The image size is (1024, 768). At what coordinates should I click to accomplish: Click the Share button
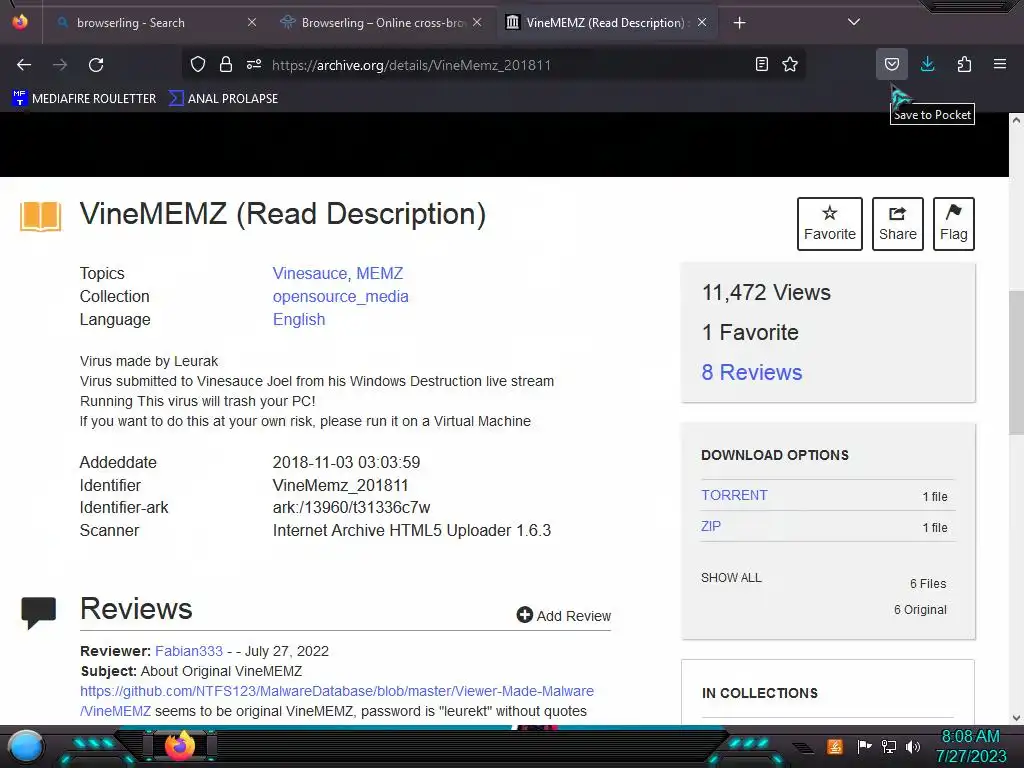pyautogui.click(x=897, y=223)
